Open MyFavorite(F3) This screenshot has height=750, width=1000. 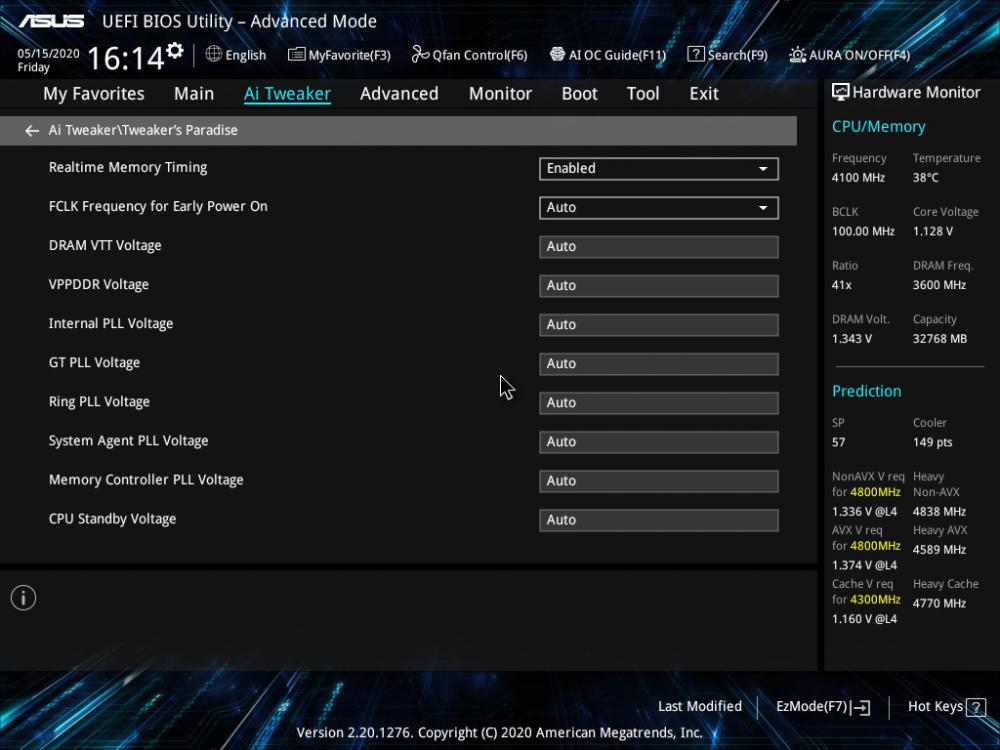[339, 55]
